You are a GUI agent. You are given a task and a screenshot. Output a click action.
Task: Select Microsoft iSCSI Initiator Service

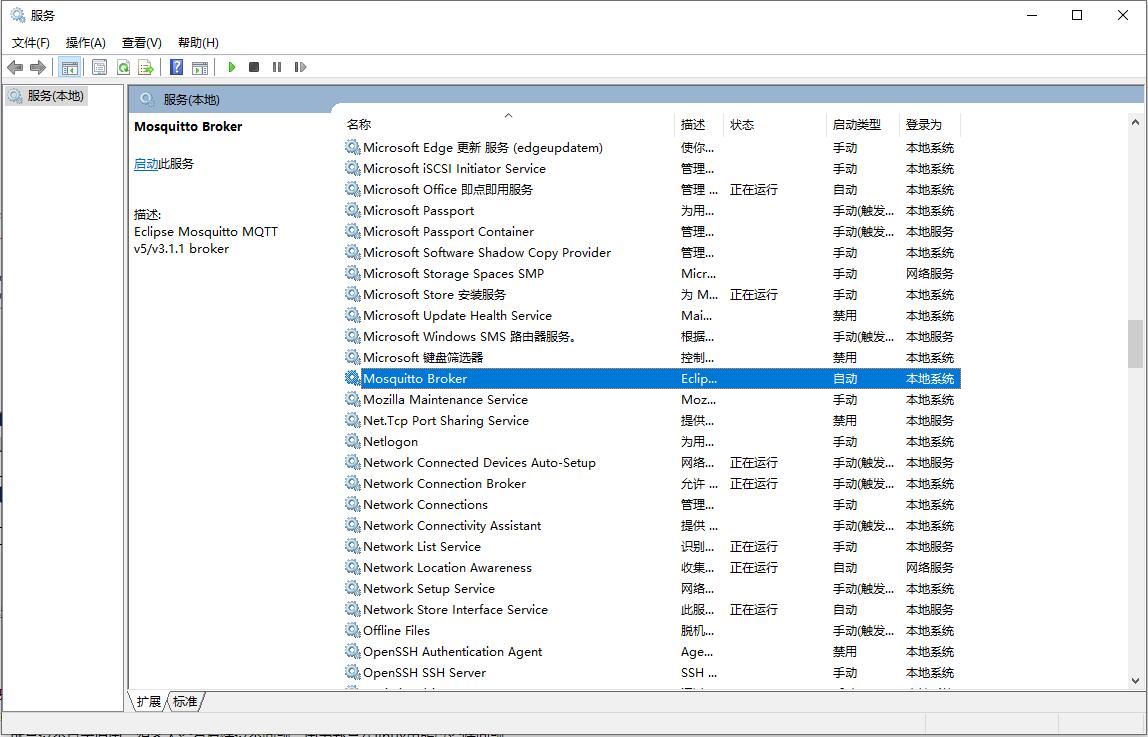(x=652, y=168)
